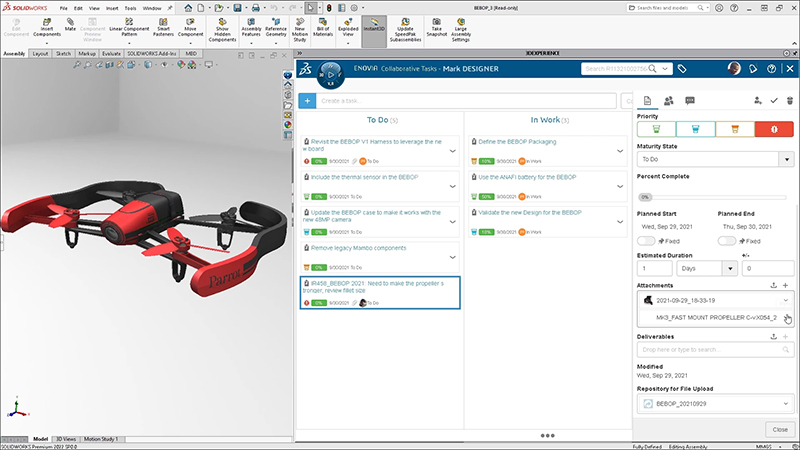Click Show Hidden Components
Image resolution: width=800 pixels, height=450 pixels.
tap(222, 30)
